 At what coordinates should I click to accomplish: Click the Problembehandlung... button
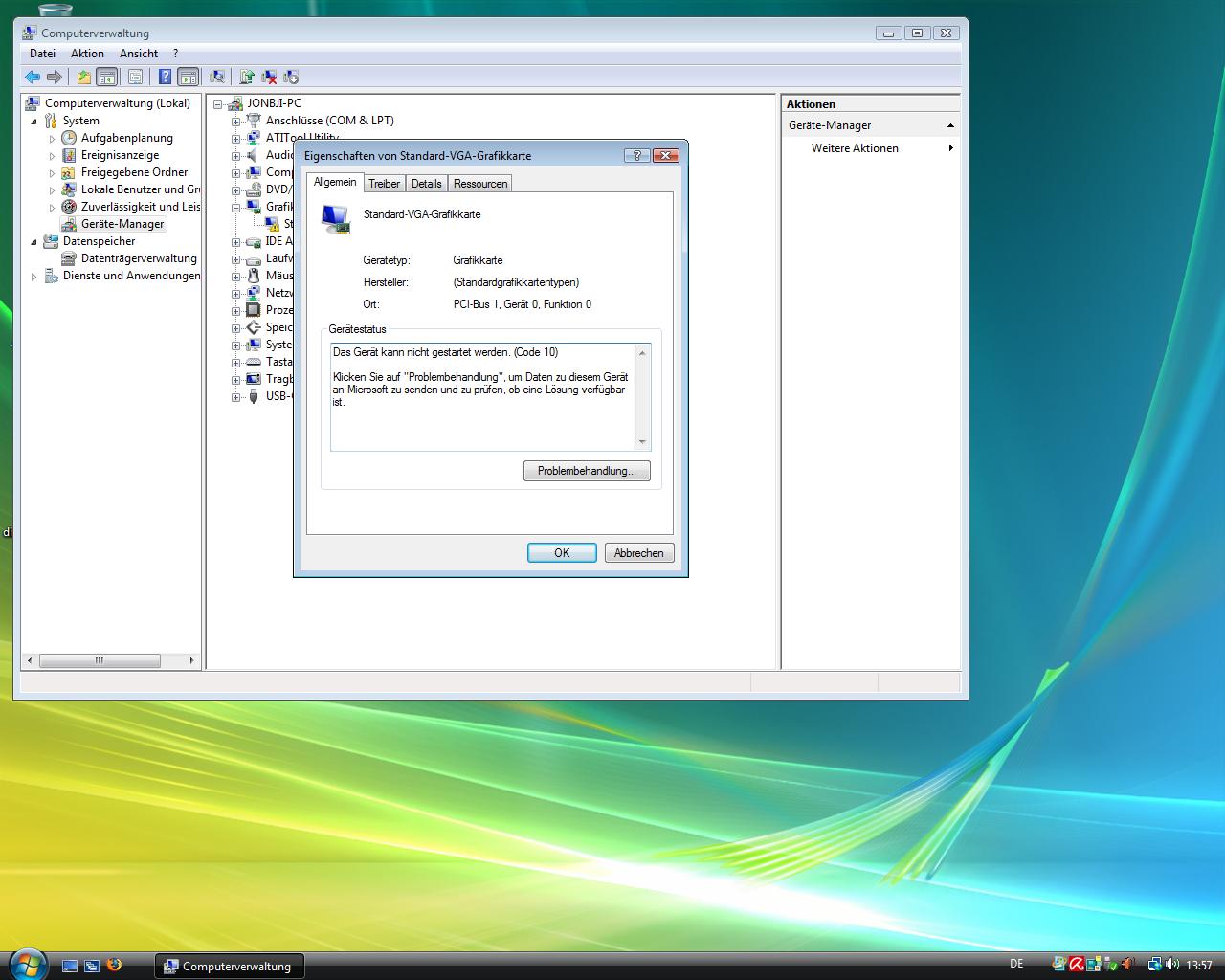[x=587, y=471]
